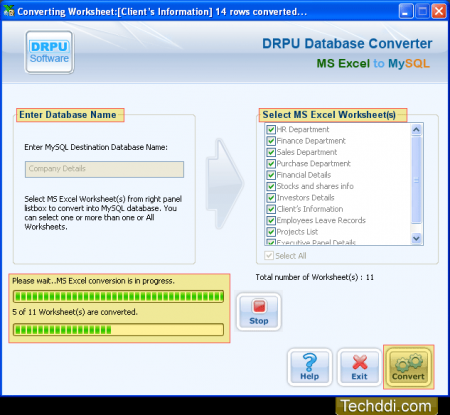450x415 pixels.
Task: Uncheck the Finance Department worksheet
Action: pyautogui.click(x=271, y=141)
